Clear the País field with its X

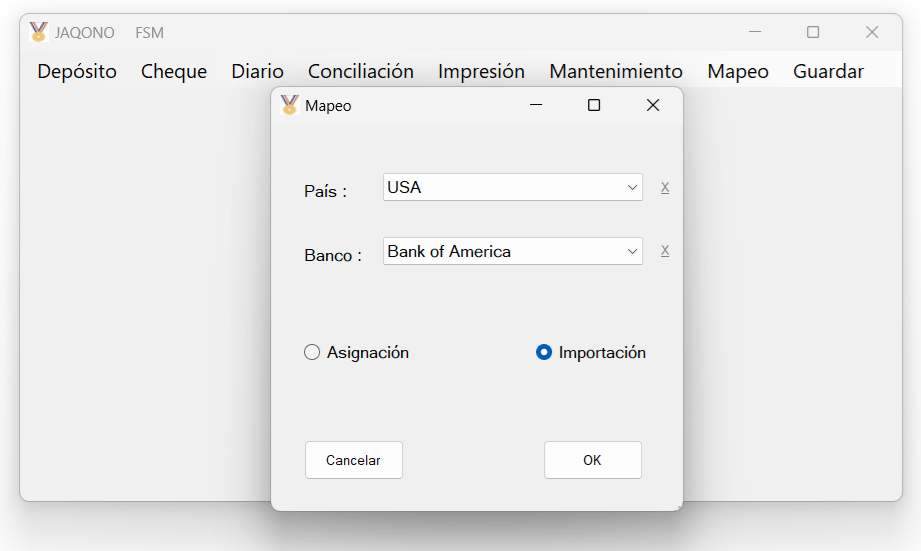665,187
